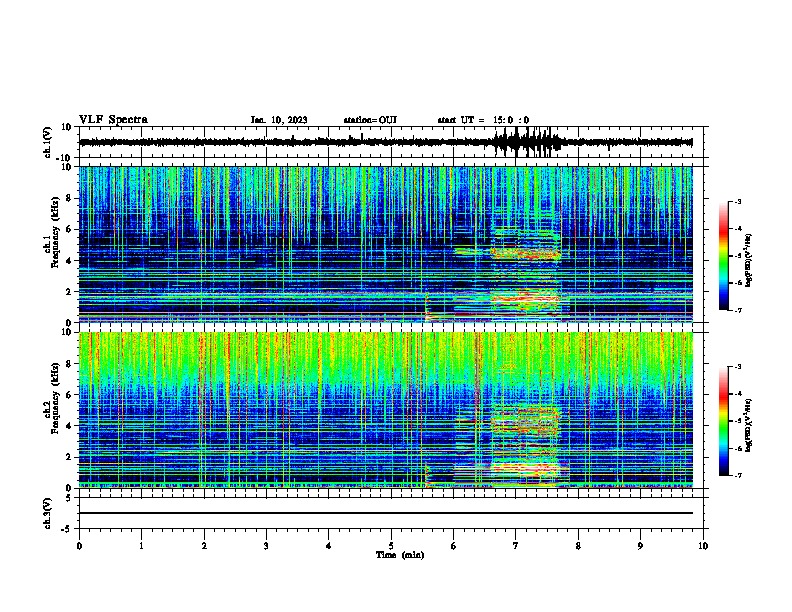Click the ch.1 waveform burst near minute 7
792x612 pixels.
click(x=527, y=142)
